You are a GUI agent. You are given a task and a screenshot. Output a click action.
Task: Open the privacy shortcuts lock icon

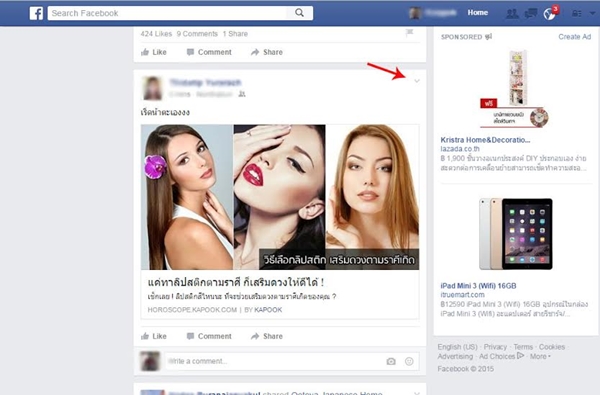576,13
